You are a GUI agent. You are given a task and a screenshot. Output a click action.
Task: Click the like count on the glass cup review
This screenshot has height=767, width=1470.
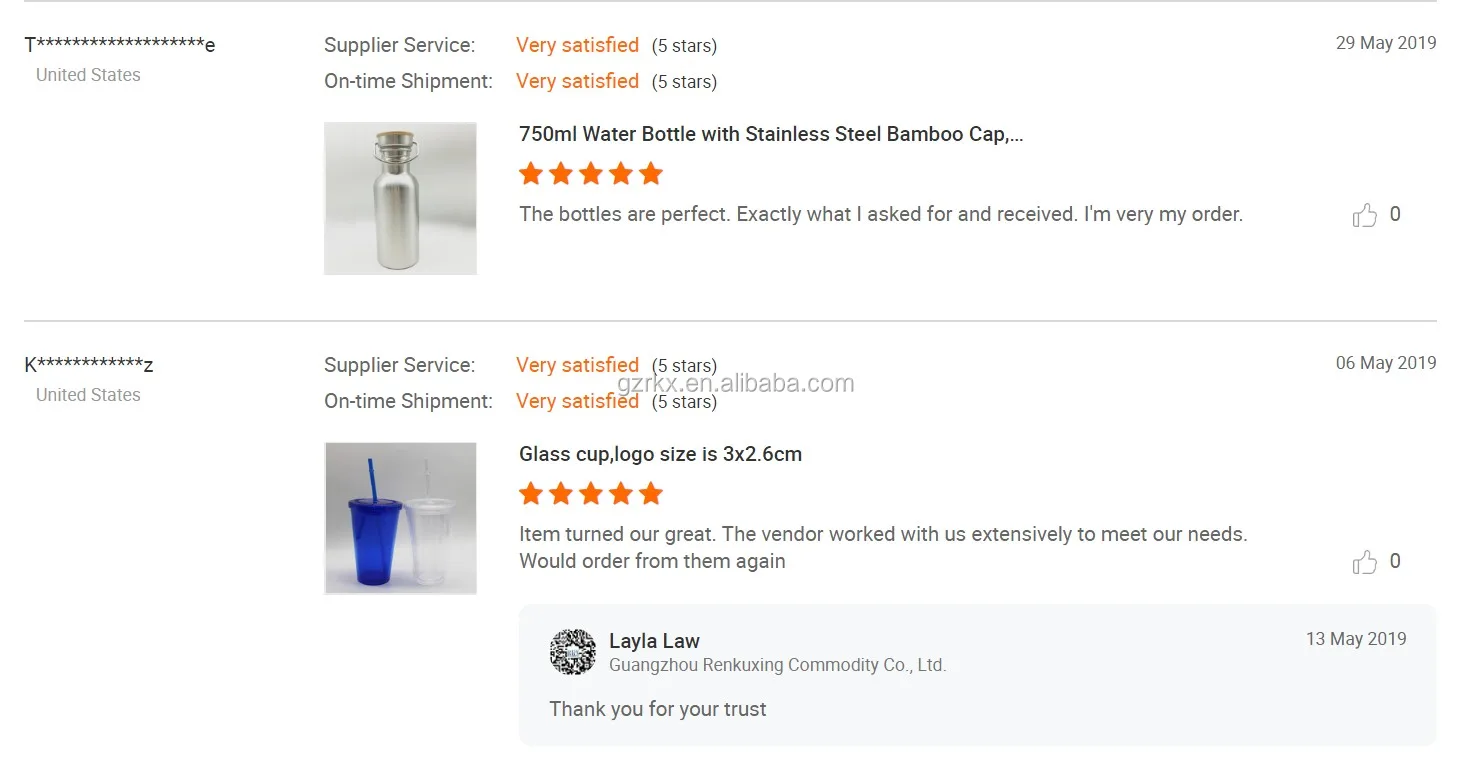pyautogui.click(x=1395, y=561)
